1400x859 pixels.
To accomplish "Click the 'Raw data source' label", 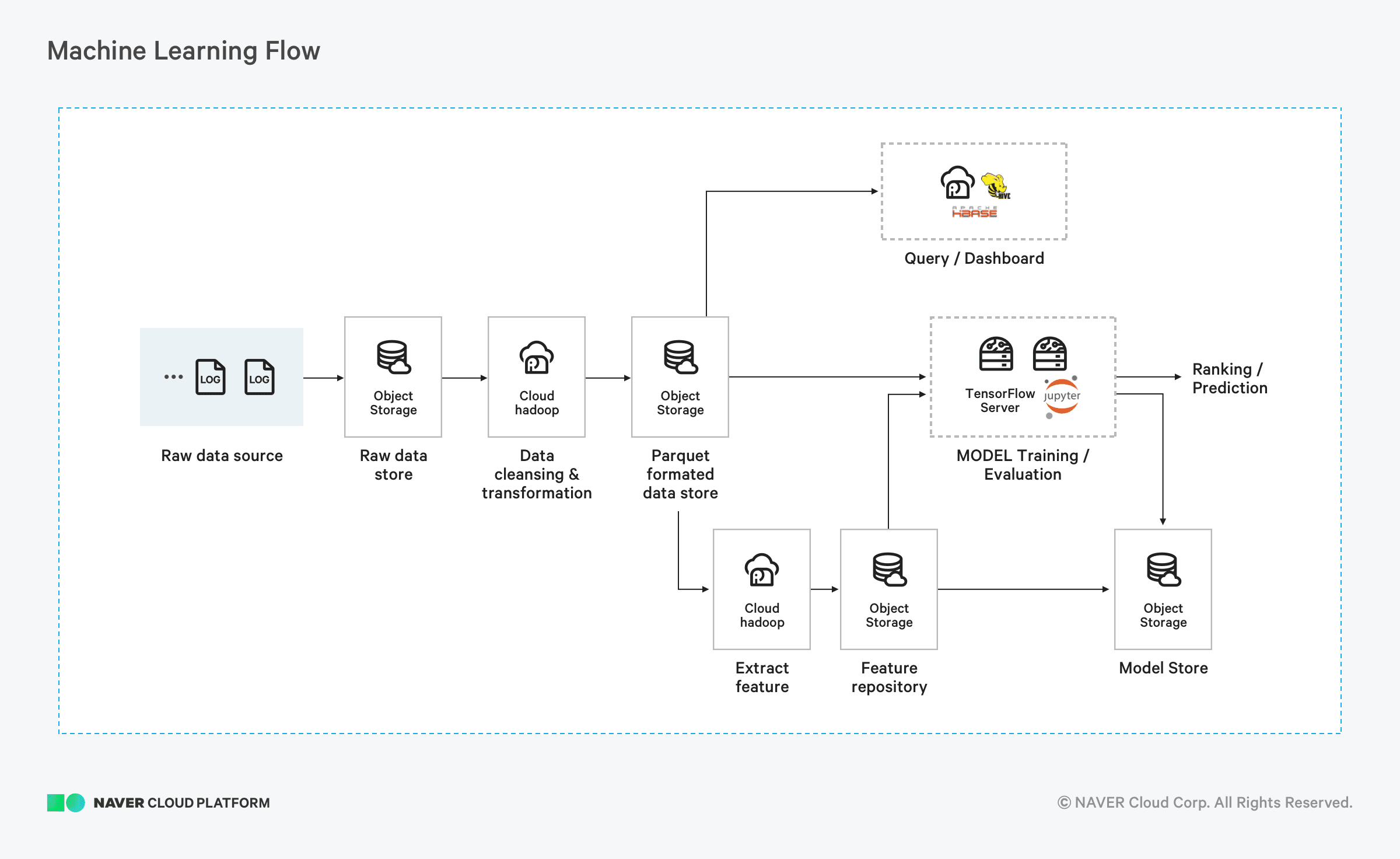I will coord(222,456).
